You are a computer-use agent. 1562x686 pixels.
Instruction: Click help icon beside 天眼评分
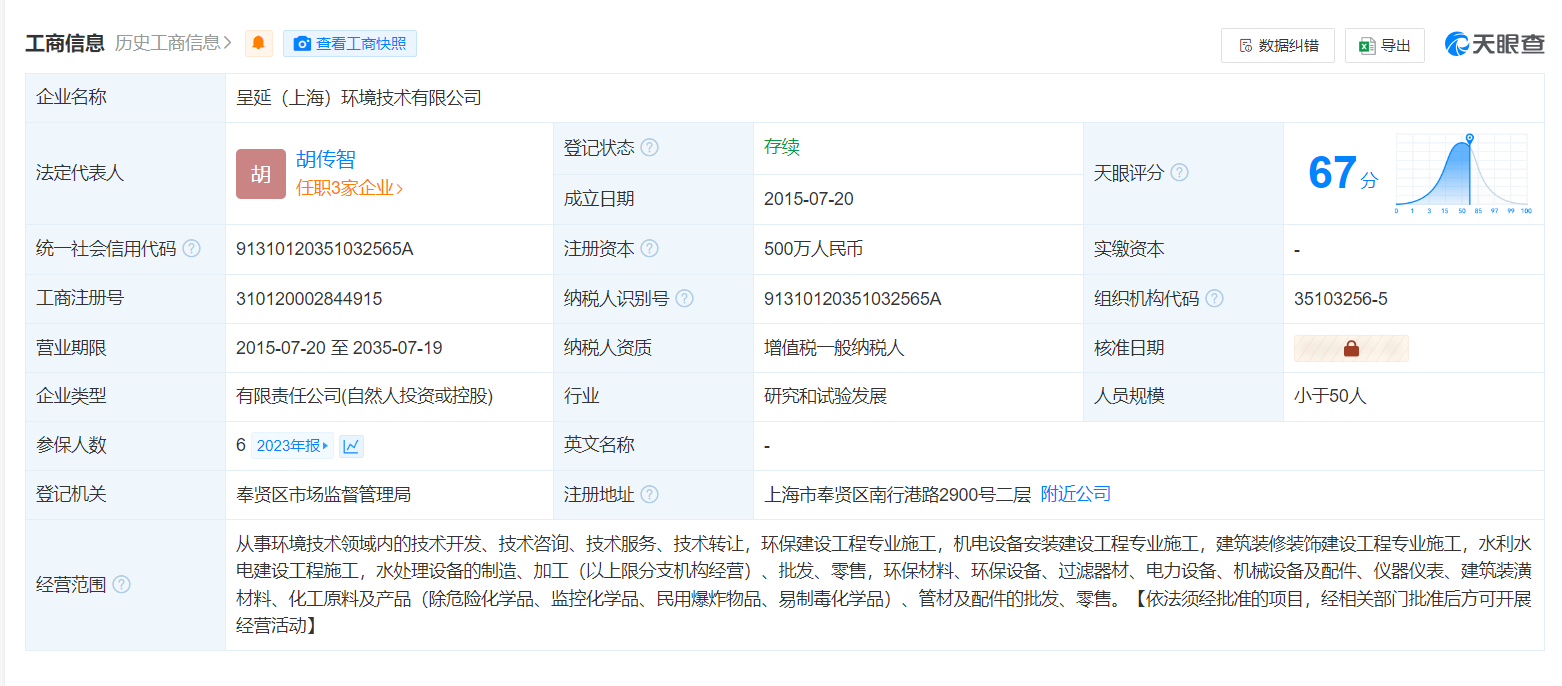(x=1180, y=173)
